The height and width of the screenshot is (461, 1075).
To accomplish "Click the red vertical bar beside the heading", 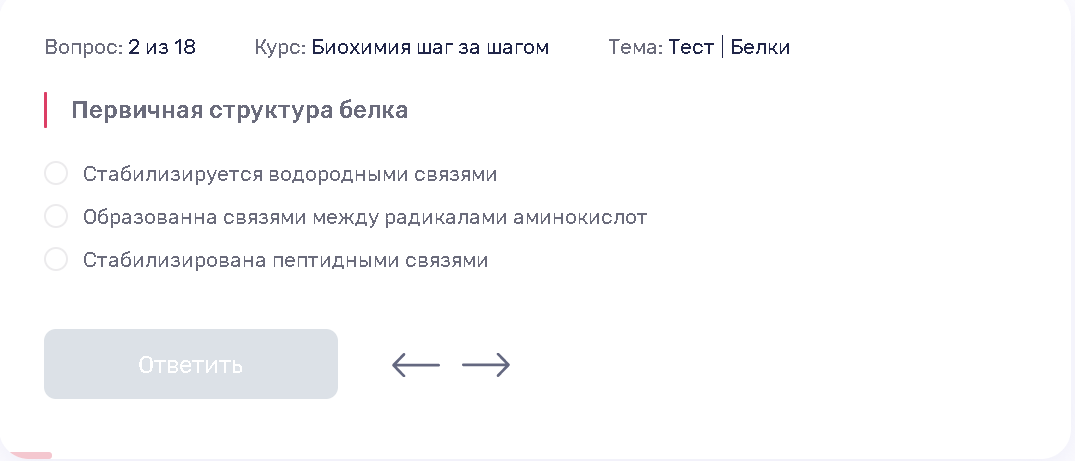I will tap(45, 110).
